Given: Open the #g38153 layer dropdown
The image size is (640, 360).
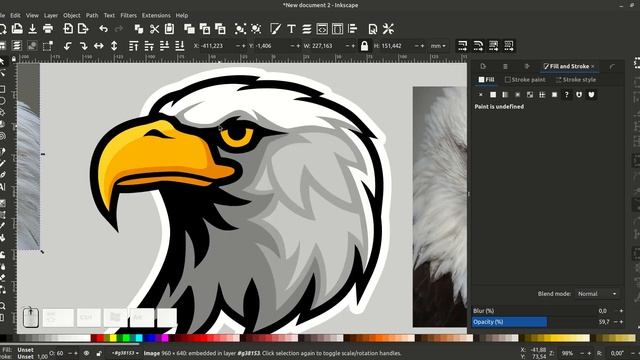Looking at the screenshot, I should click(125, 353).
